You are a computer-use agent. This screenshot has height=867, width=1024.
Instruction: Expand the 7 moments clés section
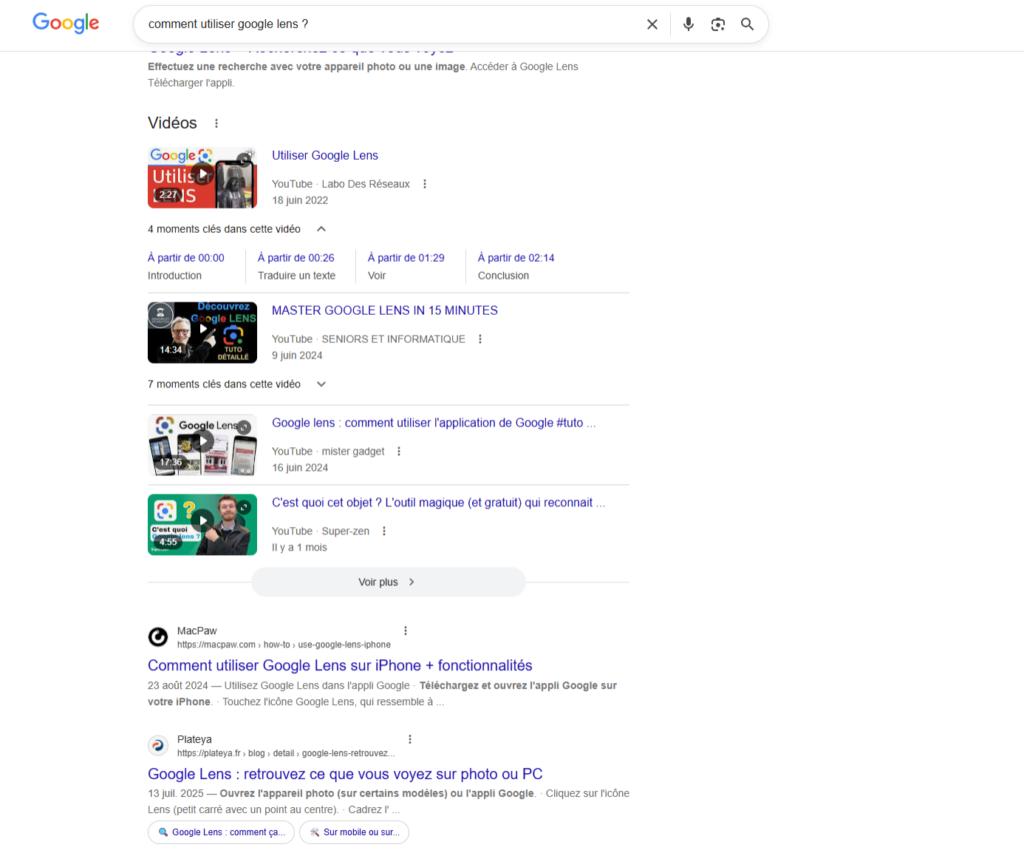click(321, 384)
